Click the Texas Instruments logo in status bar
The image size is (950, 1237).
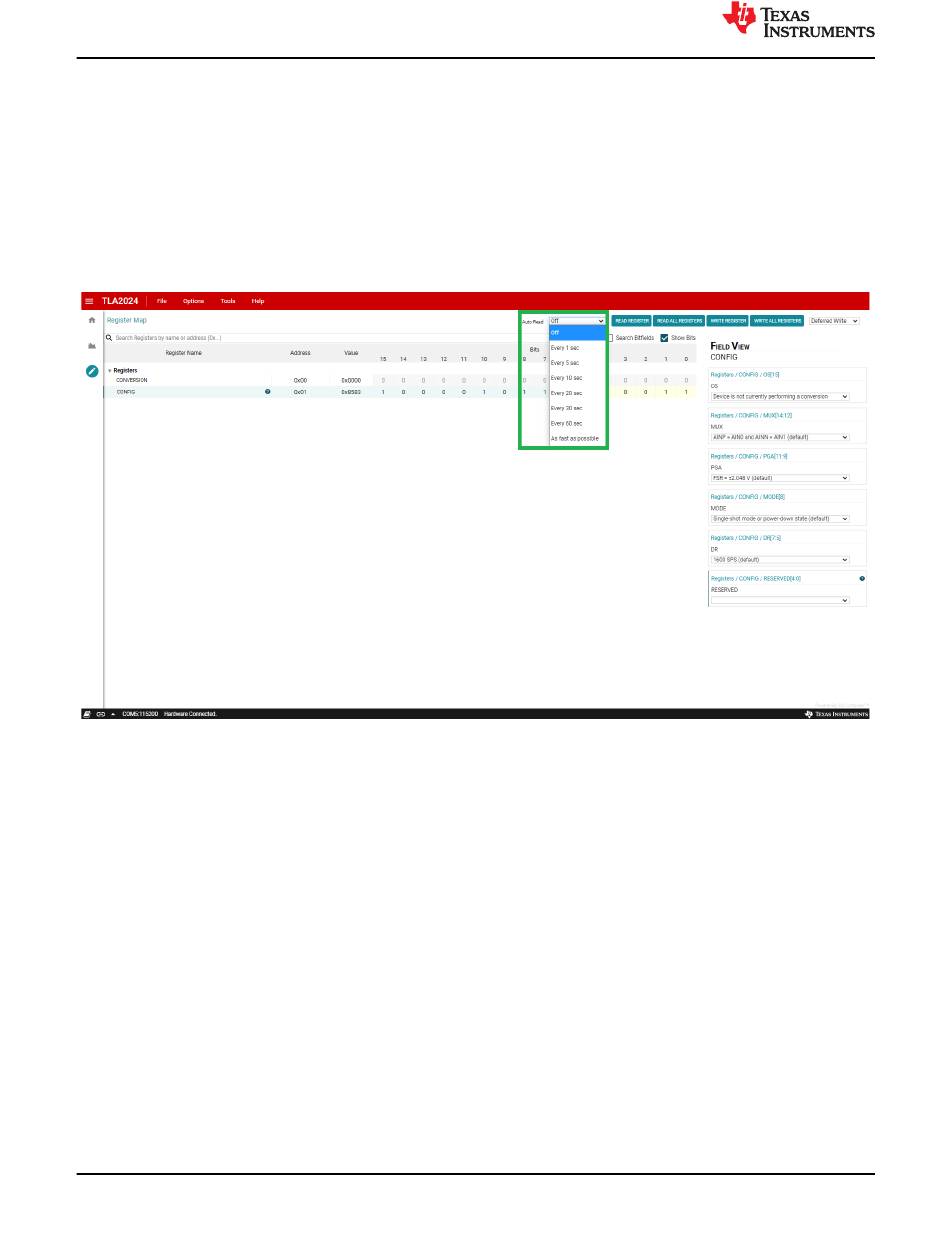pos(837,714)
